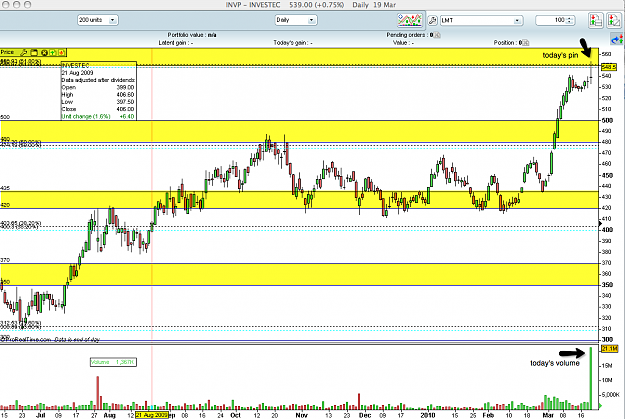Open the LMT order type dropdown
625x419 pixels.
click(482, 20)
